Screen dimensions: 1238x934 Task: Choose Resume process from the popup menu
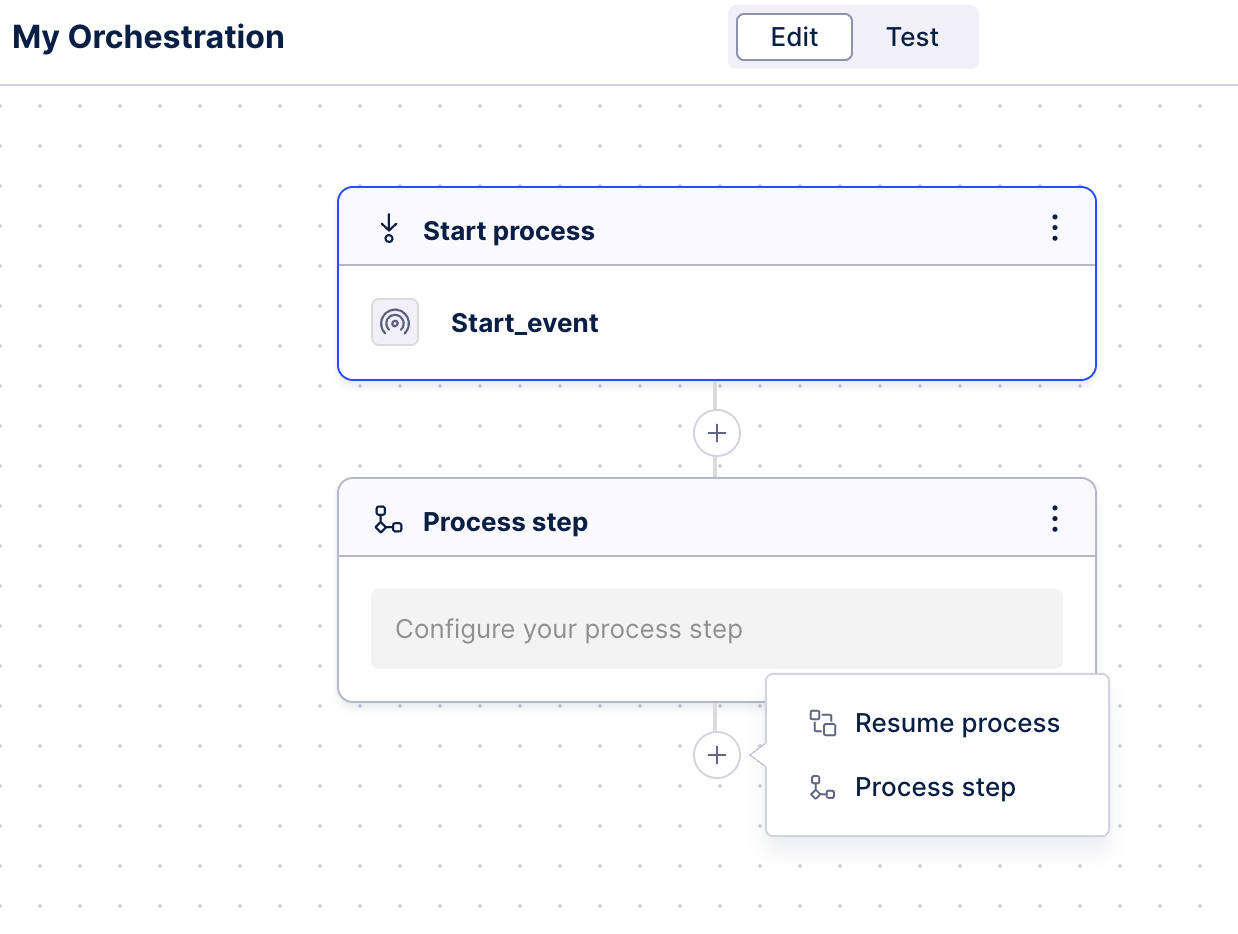pos(956,723)
